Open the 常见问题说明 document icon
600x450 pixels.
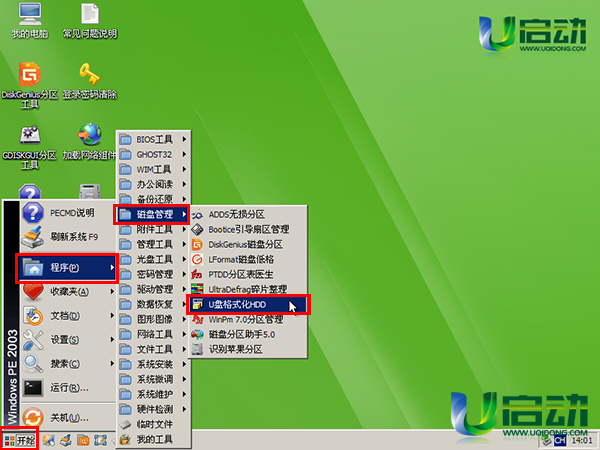click(x=90, y=21)
